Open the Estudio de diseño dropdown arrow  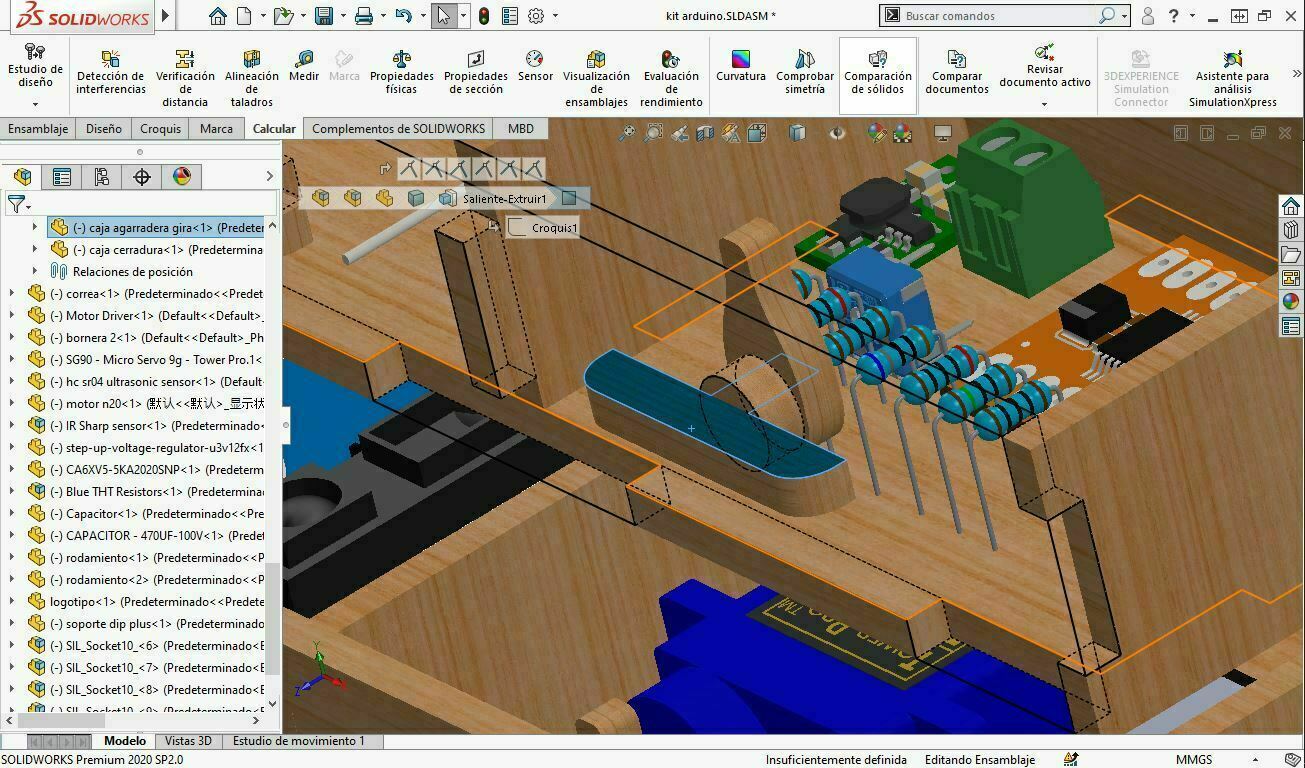click(35, 104)
